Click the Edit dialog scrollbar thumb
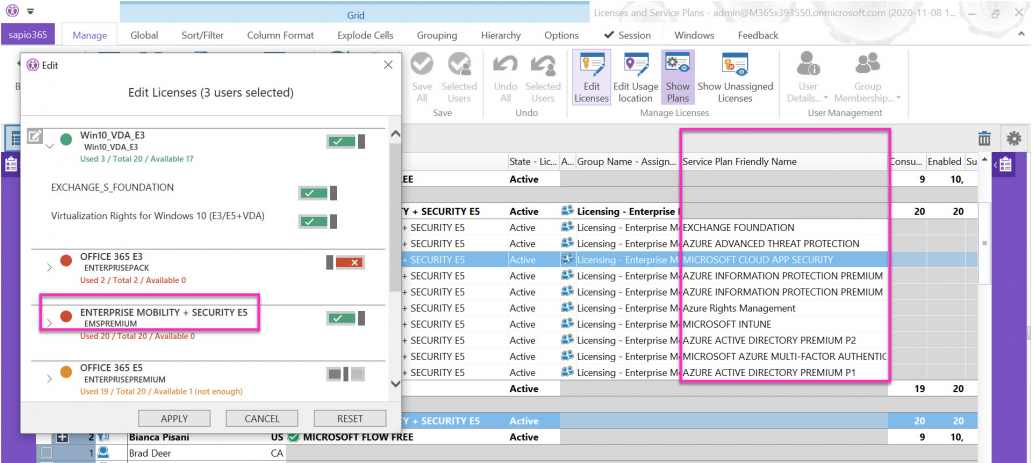 395,217
